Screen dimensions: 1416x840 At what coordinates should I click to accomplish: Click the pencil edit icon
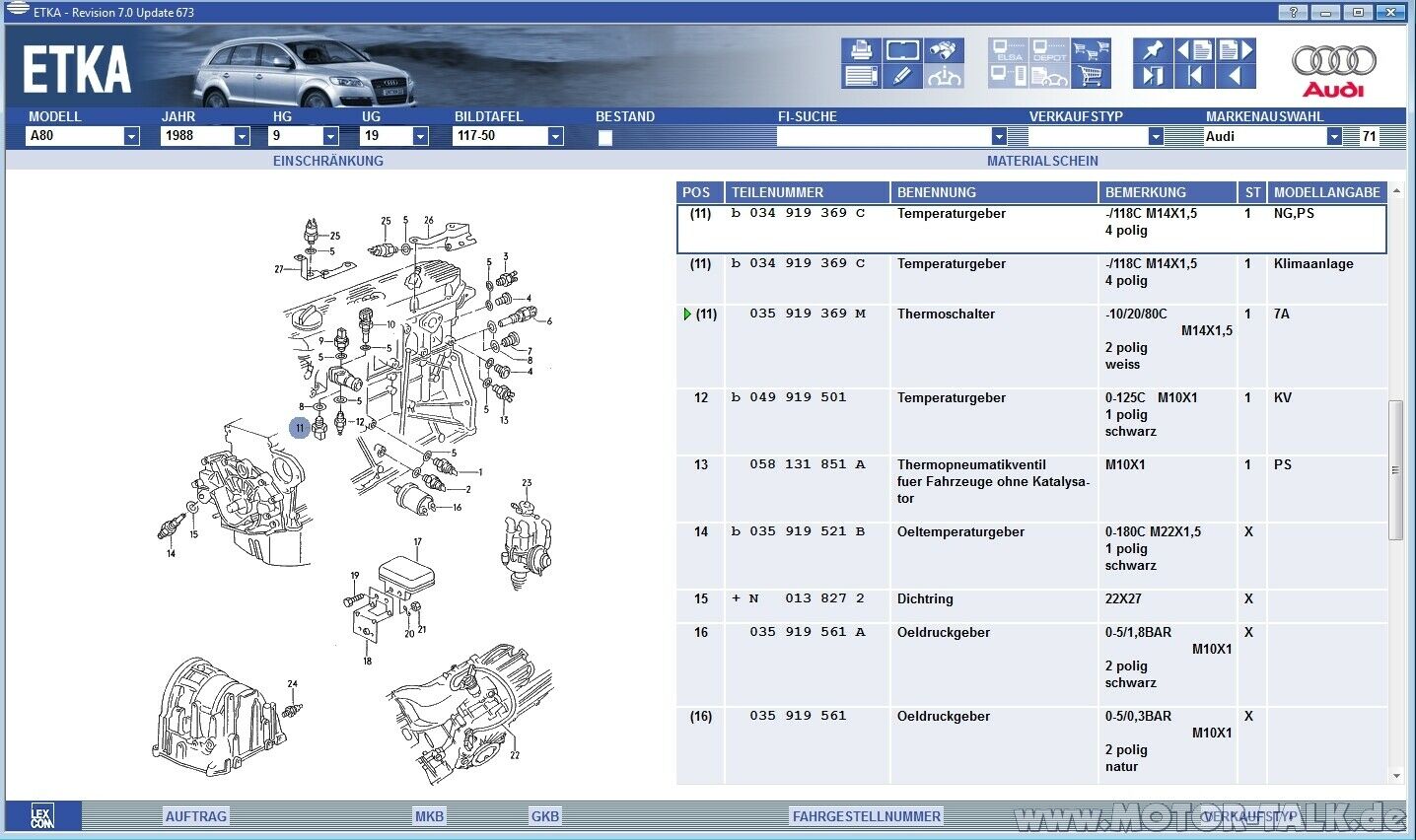click(902, 76)
